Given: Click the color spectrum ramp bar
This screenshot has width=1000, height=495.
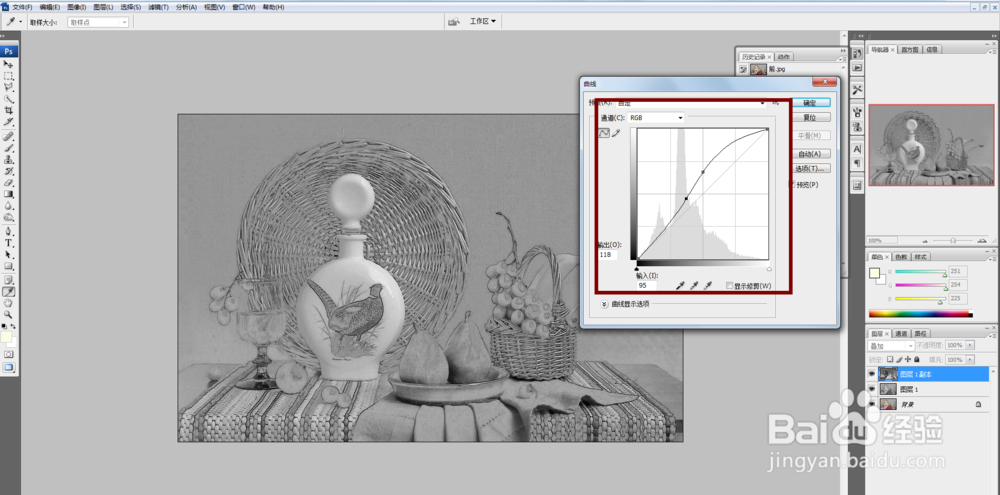Looking at the screenshot, I should click(x=921, y=314).
